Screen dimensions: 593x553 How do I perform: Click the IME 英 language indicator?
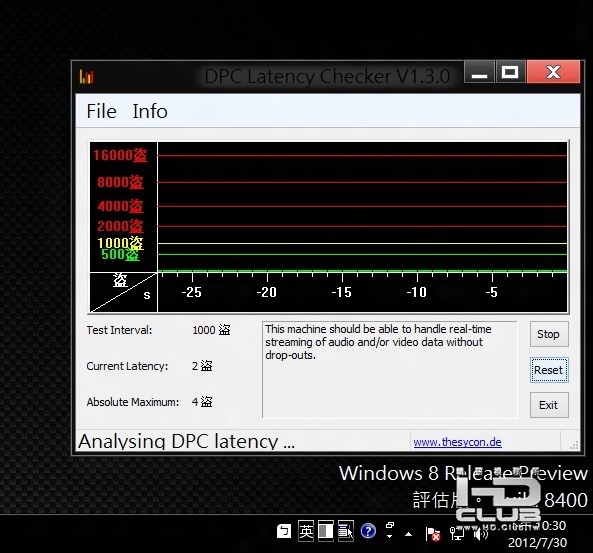click(306, 531)
